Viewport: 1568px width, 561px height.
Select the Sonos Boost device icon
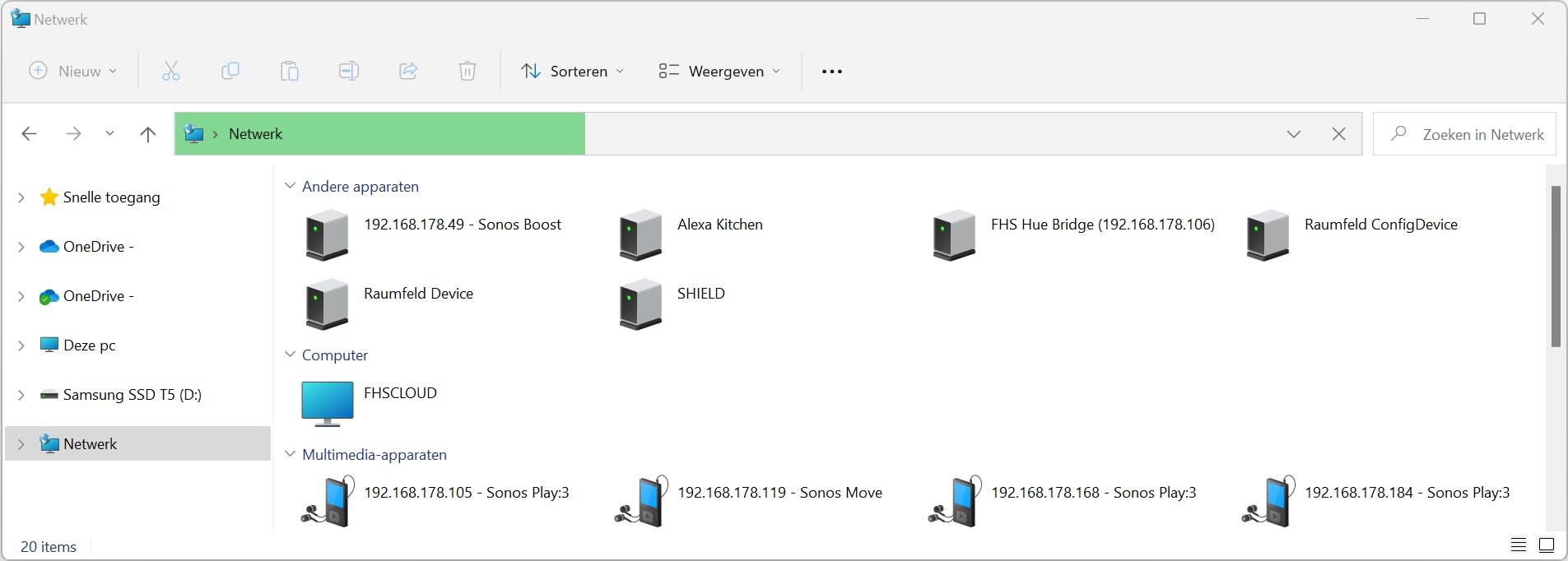coord(327,234)
